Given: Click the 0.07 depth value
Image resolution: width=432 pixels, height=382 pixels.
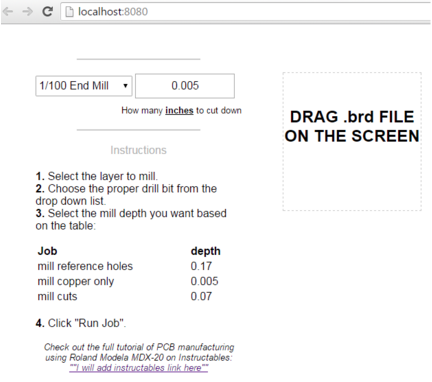Looking at the screenshot, I should click(x=201, y=296).
